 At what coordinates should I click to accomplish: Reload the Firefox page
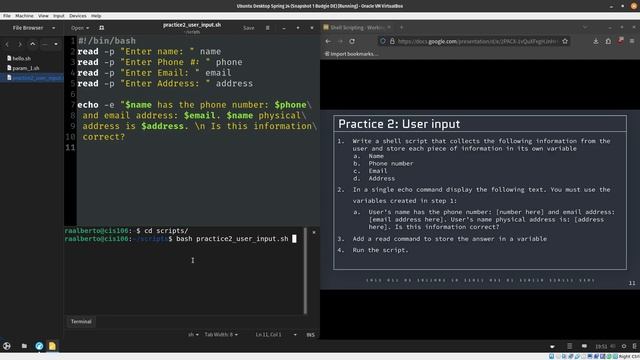[352, 41]
